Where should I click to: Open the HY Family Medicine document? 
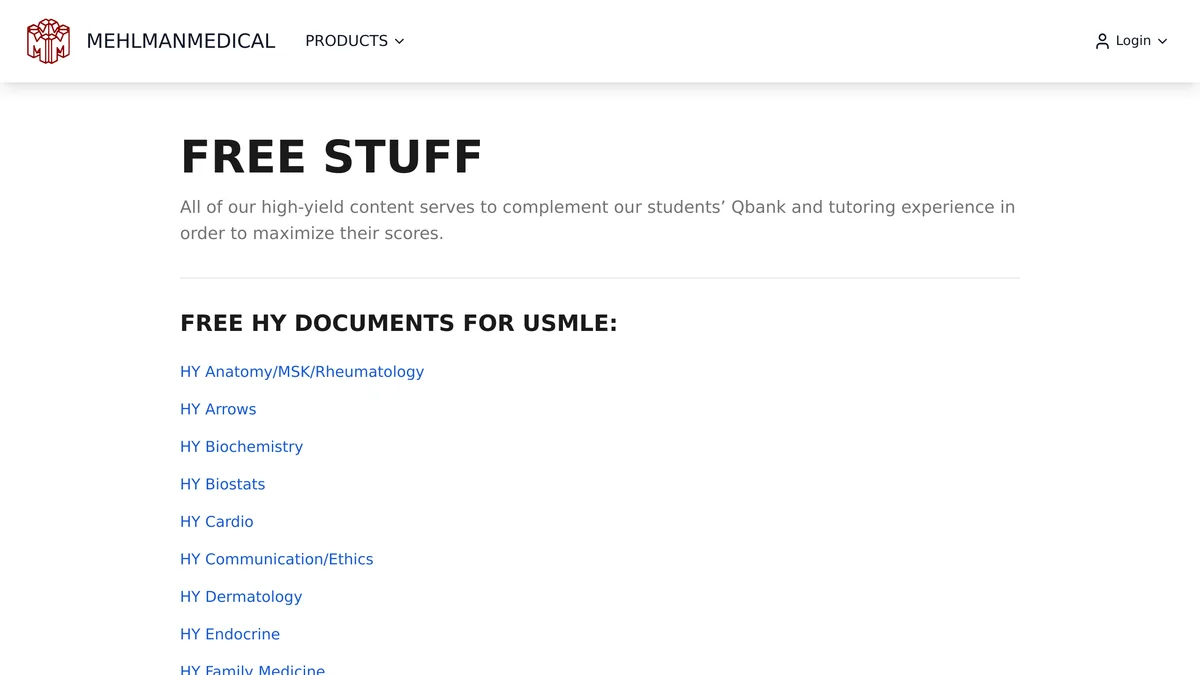click(x=253, y=669)
